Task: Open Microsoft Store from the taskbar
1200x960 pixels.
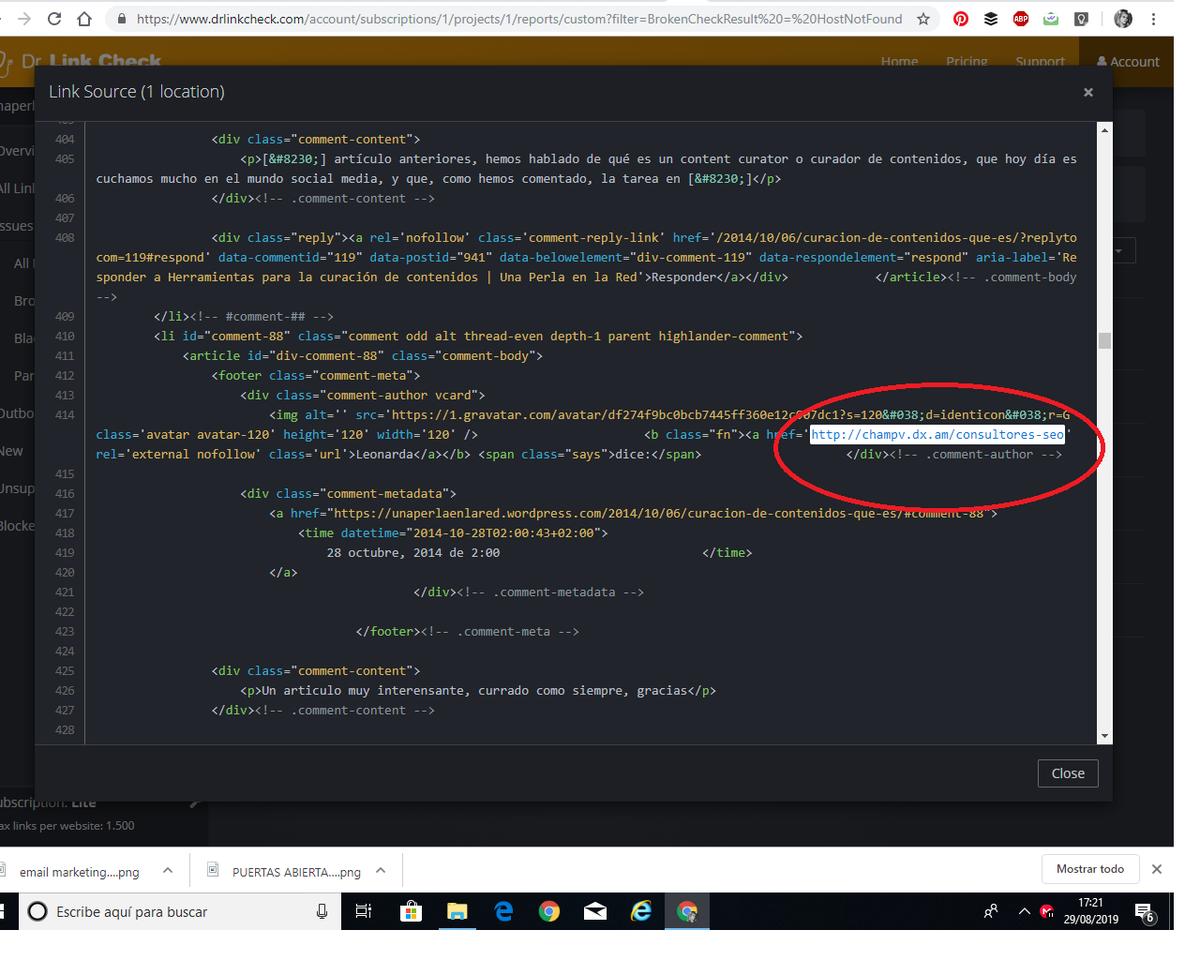Action: pos(410,911)
